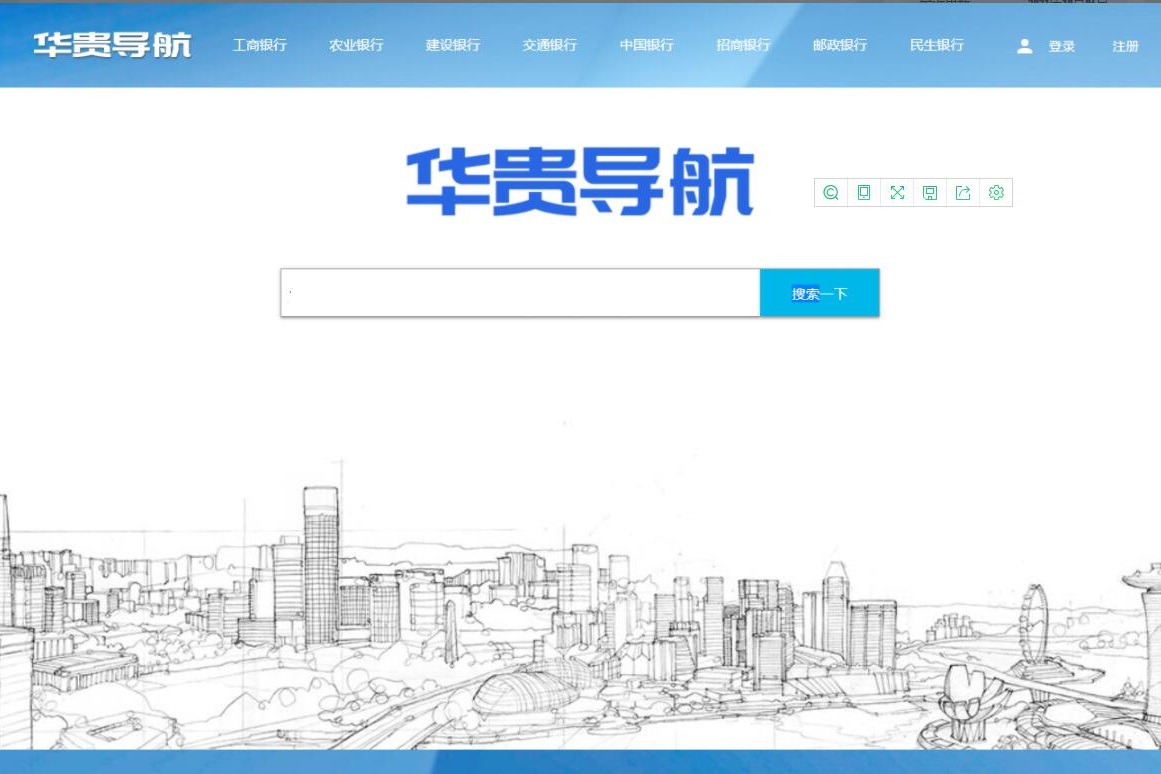The width and height of the screenshot is (1161, 774).
Task: Click the 招商银行 navigation link
Action: [742, 45]
